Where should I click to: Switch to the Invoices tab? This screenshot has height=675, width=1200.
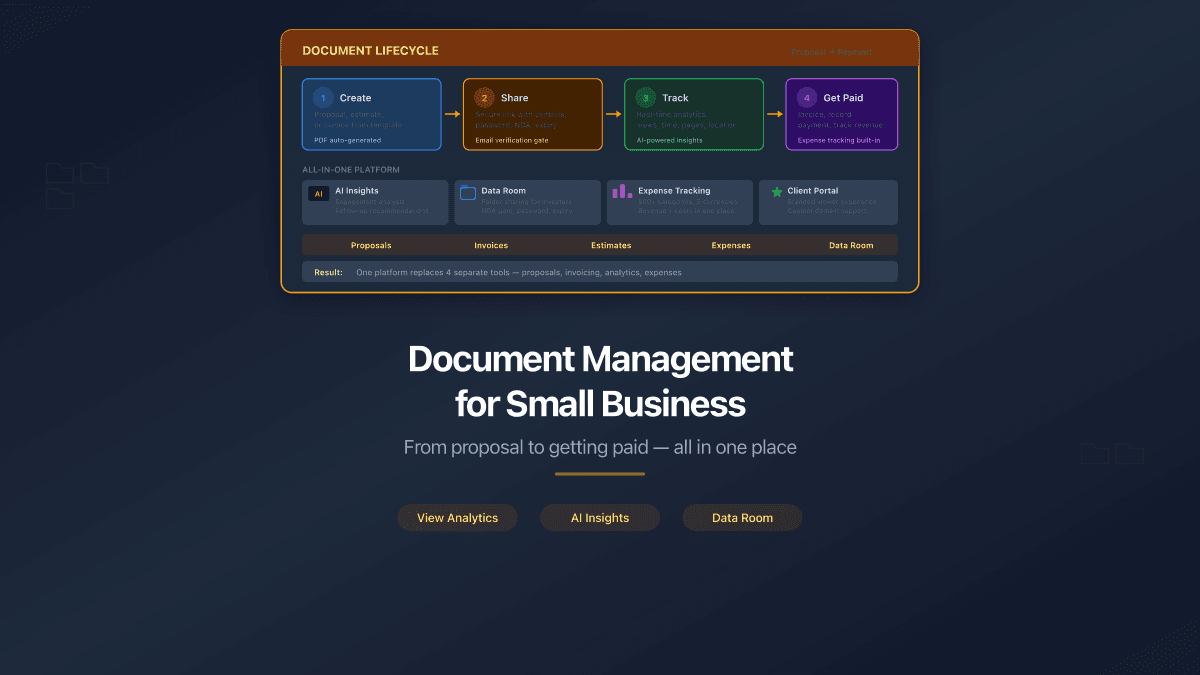pyautogui.click(x=491, y=245)
